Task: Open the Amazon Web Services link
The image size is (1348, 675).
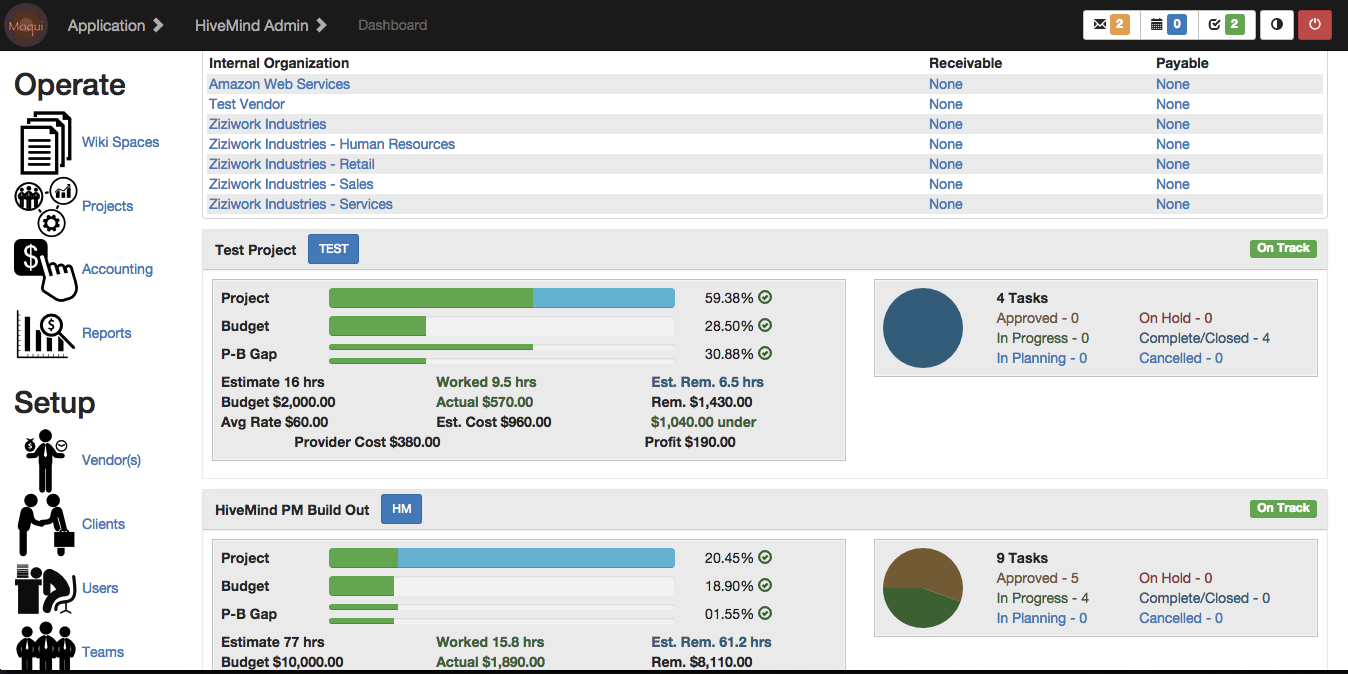Action: click(279, 84)
